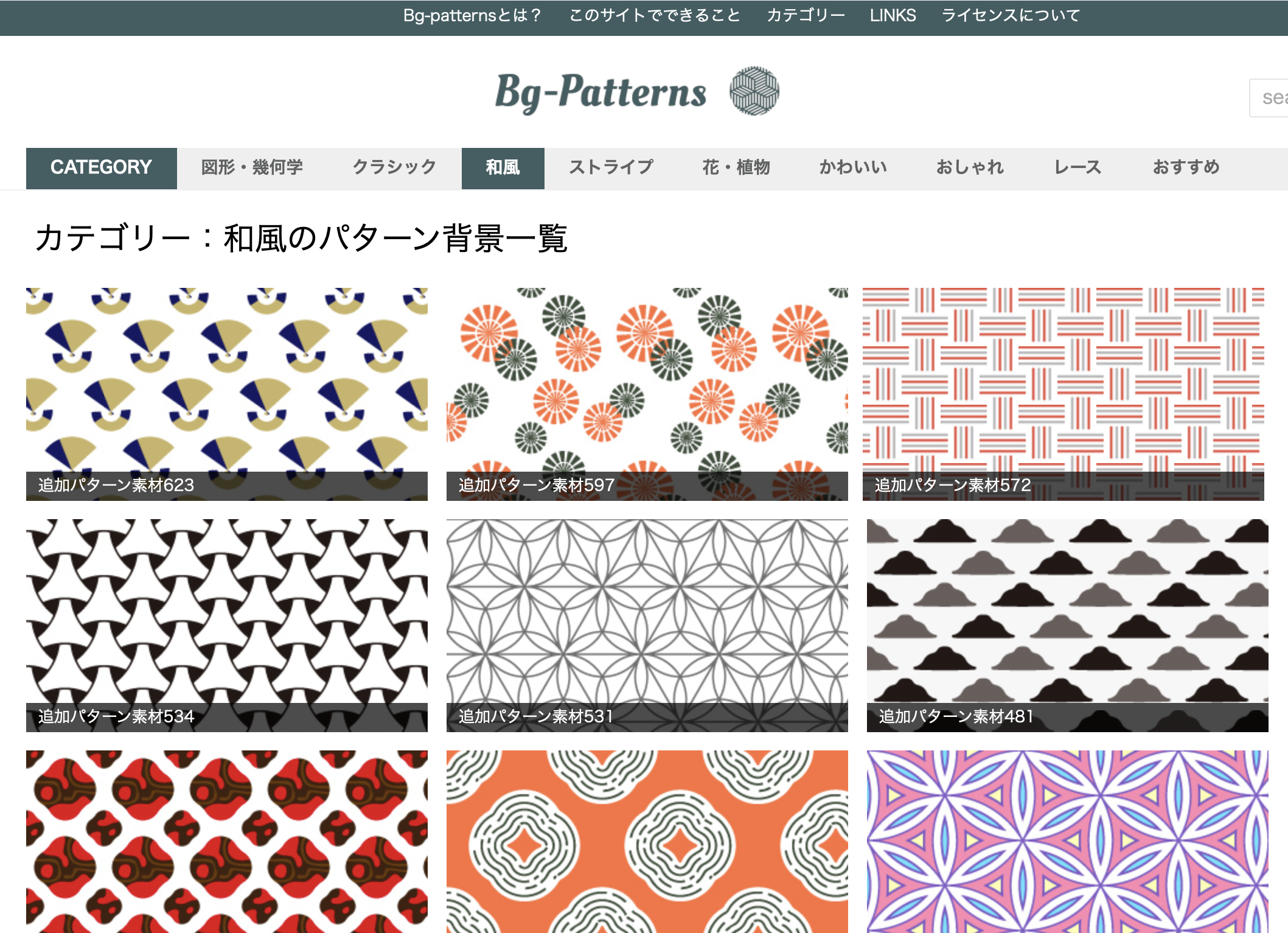Open ライセンスについて in top navigation bar
Screen dimensions: 1288x933
coord(1011,15)
